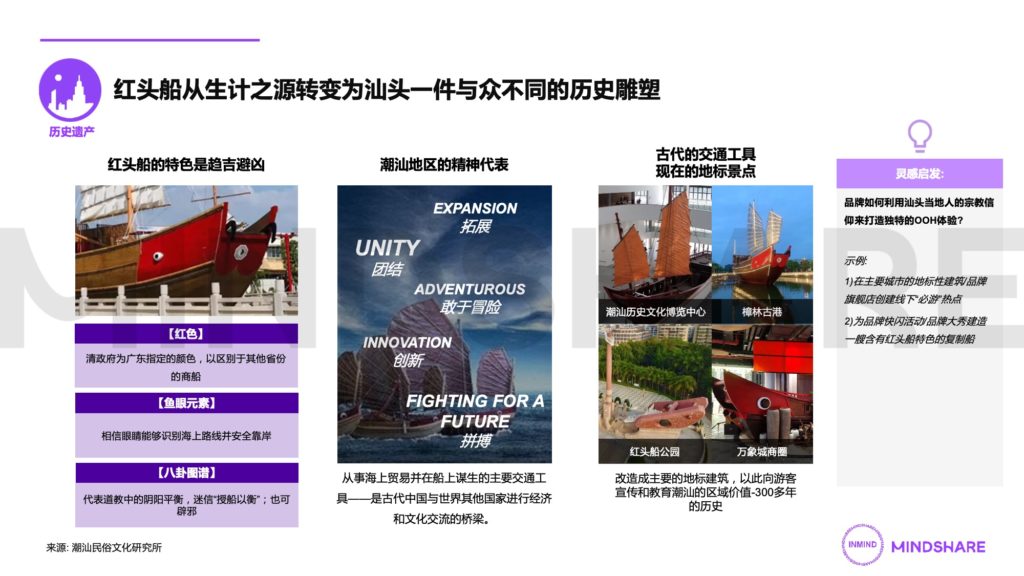
Task: Select the slide title starting with 红头船从生计之源
Action: 387,89
